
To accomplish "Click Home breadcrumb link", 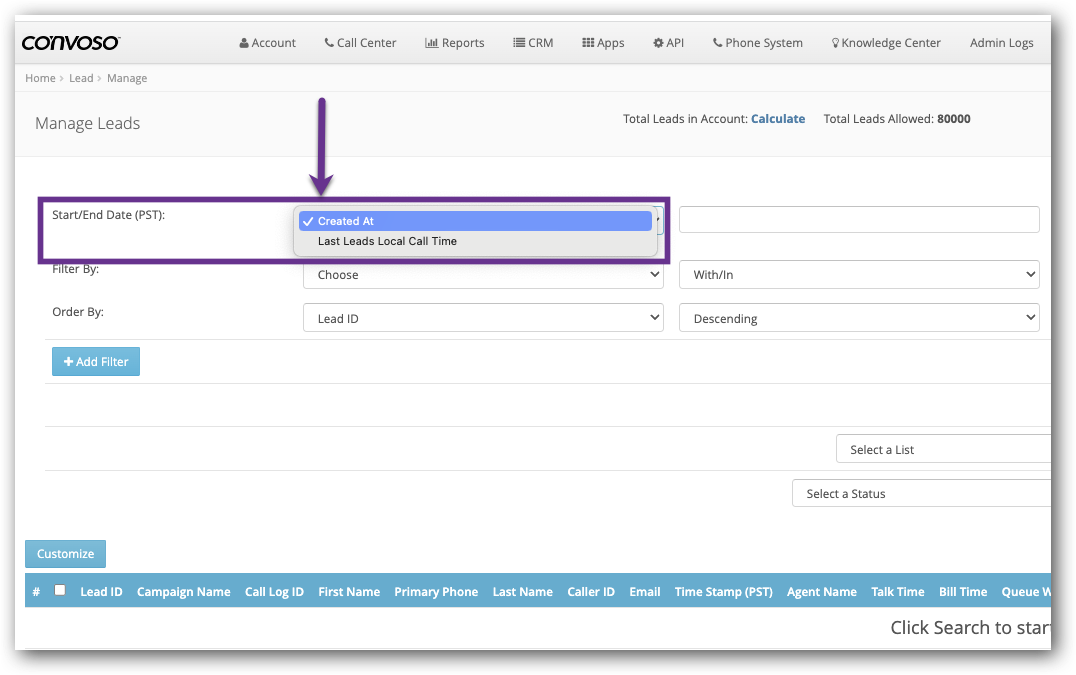I will point(40,78).
